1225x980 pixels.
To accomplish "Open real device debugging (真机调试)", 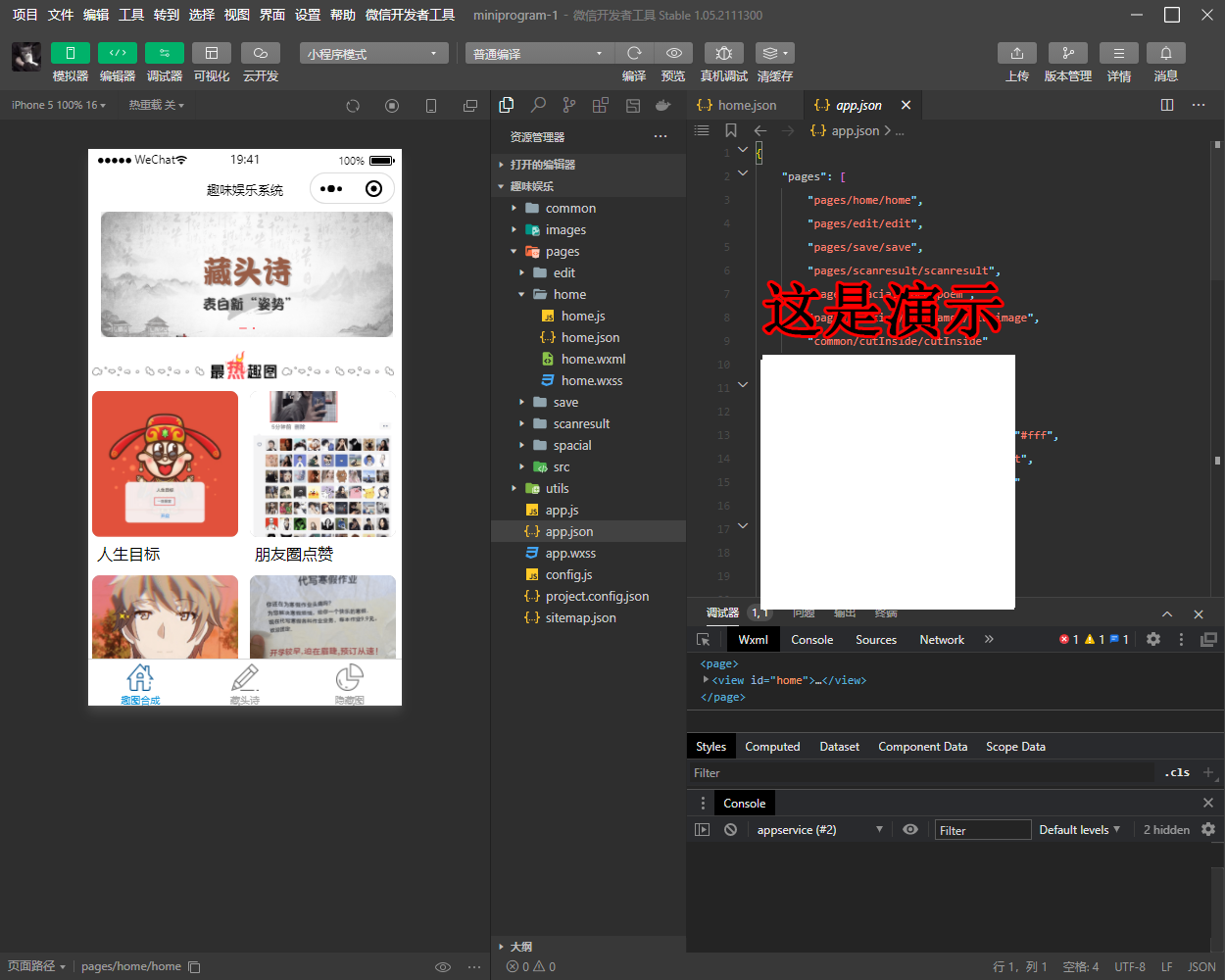I will pyautogui.click(x=724, y=53).
